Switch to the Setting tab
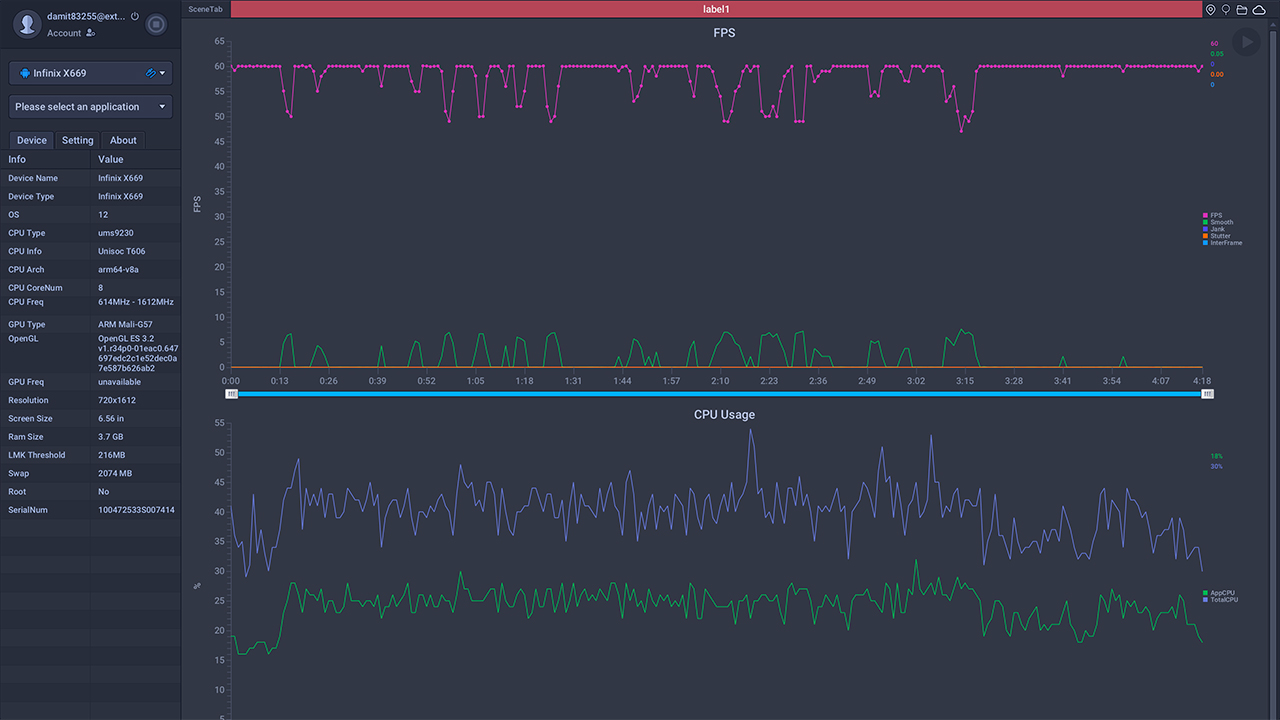 [x=77, y=140]
